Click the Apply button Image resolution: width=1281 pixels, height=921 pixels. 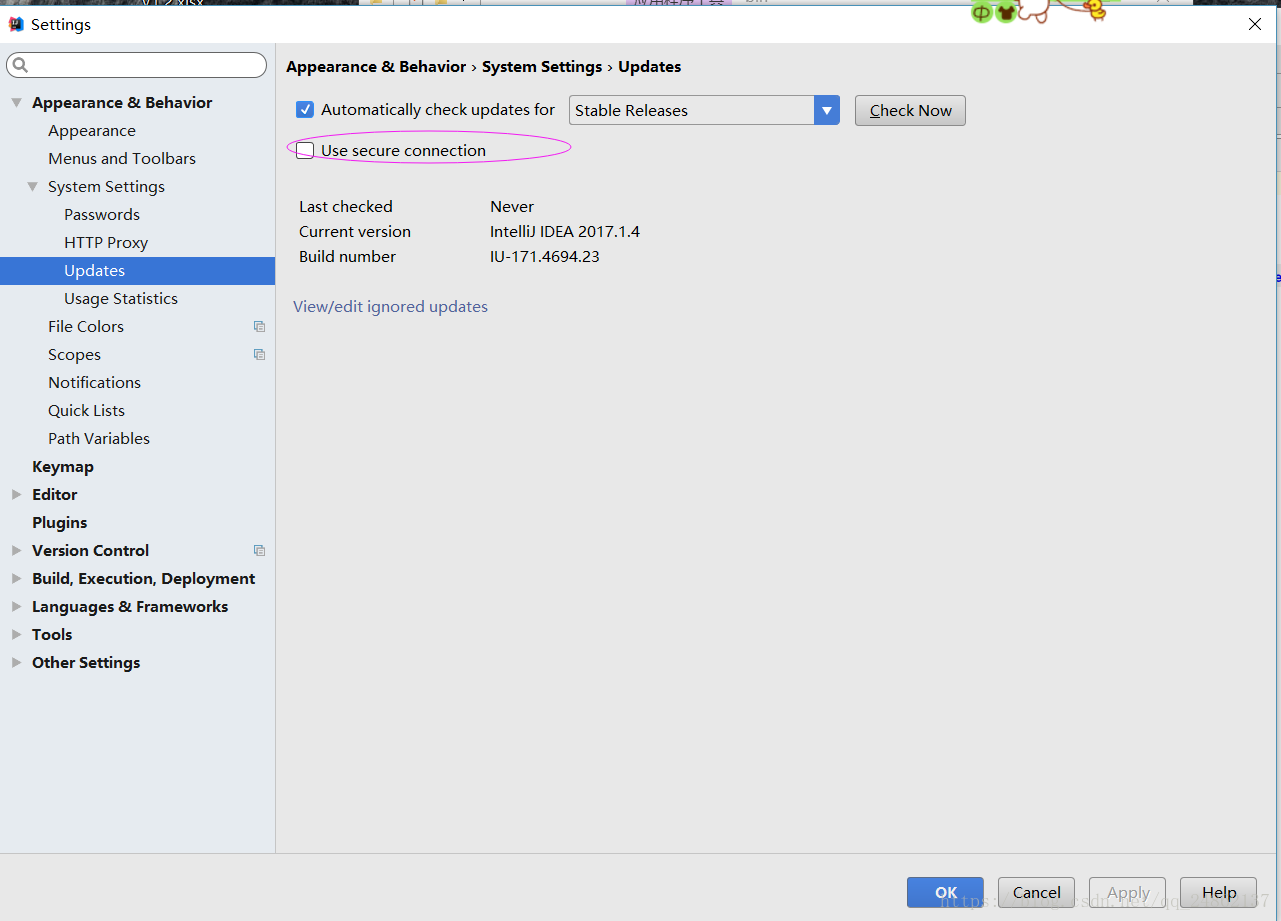pos(1128,892)
